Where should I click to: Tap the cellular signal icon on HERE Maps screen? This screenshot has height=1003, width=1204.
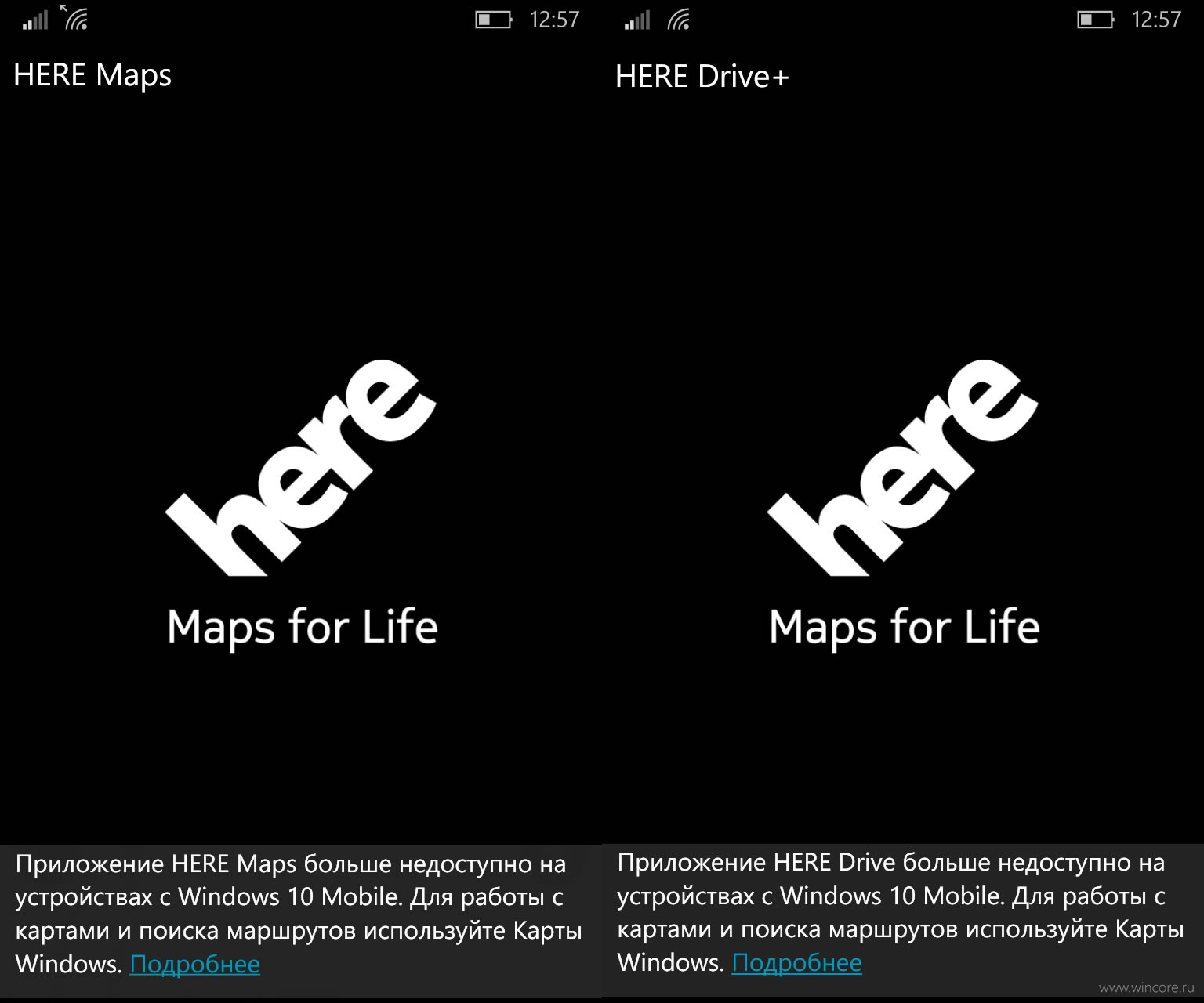tap(35, 20)
